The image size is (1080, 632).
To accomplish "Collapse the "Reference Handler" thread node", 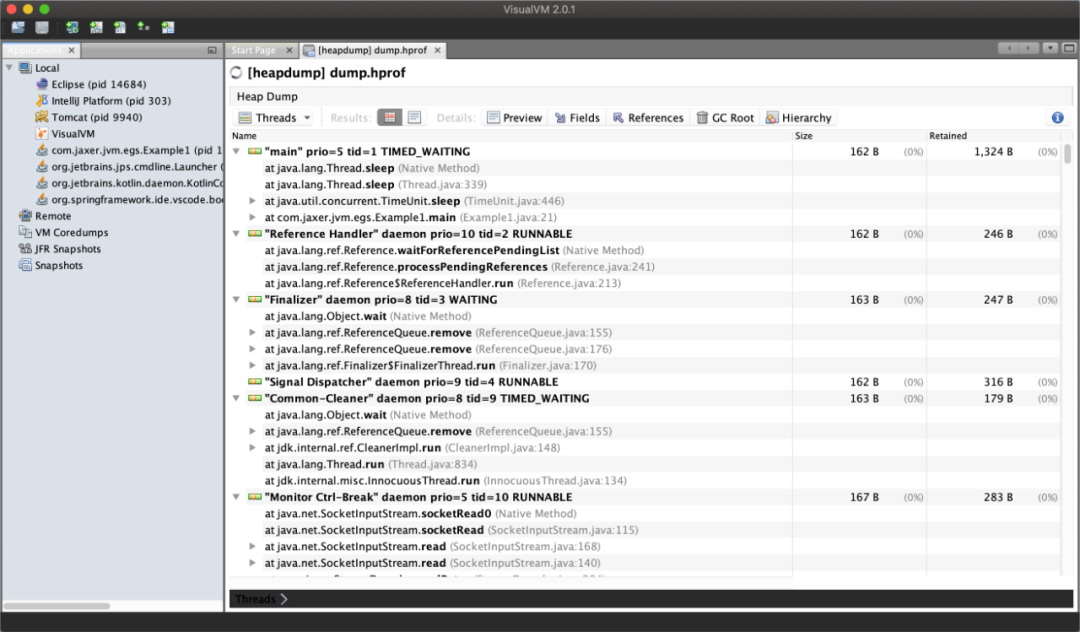I will (x=236, y=233).
